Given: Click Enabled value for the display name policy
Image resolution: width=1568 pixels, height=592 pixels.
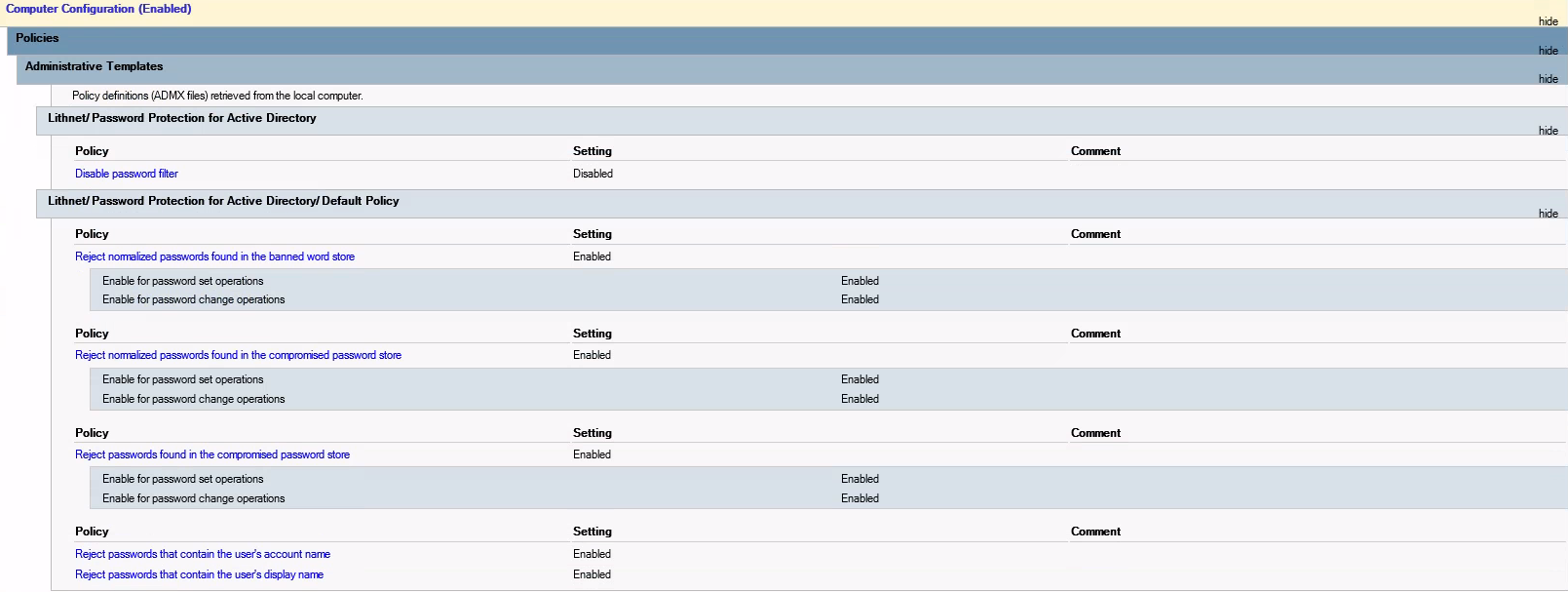Looking at the screenshot, I should (x=592, y=574).
